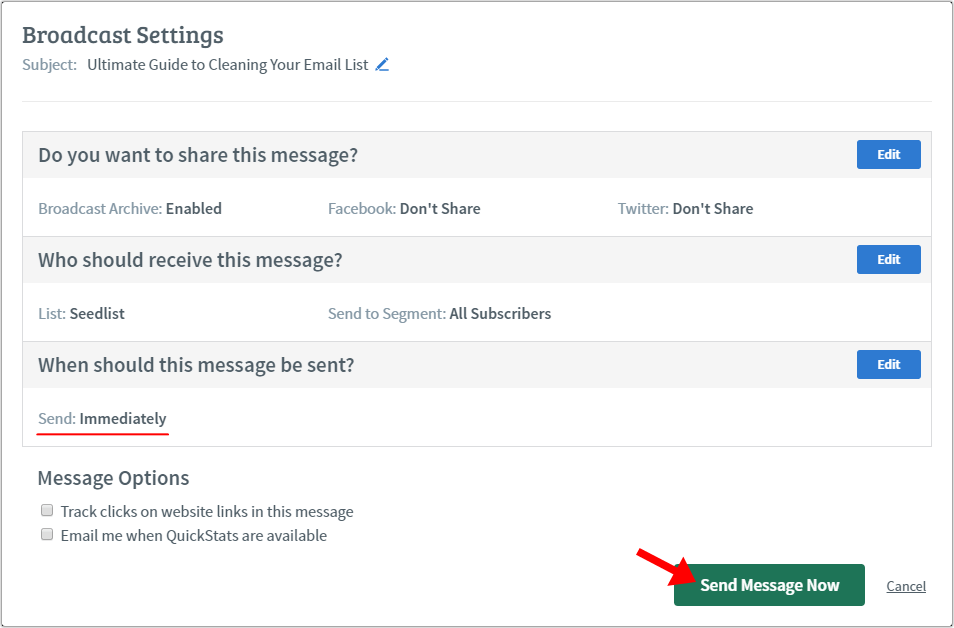Click the Facebook Don't Share setting
The height and width of the screenshot is (628, 954).
(404, 208)
